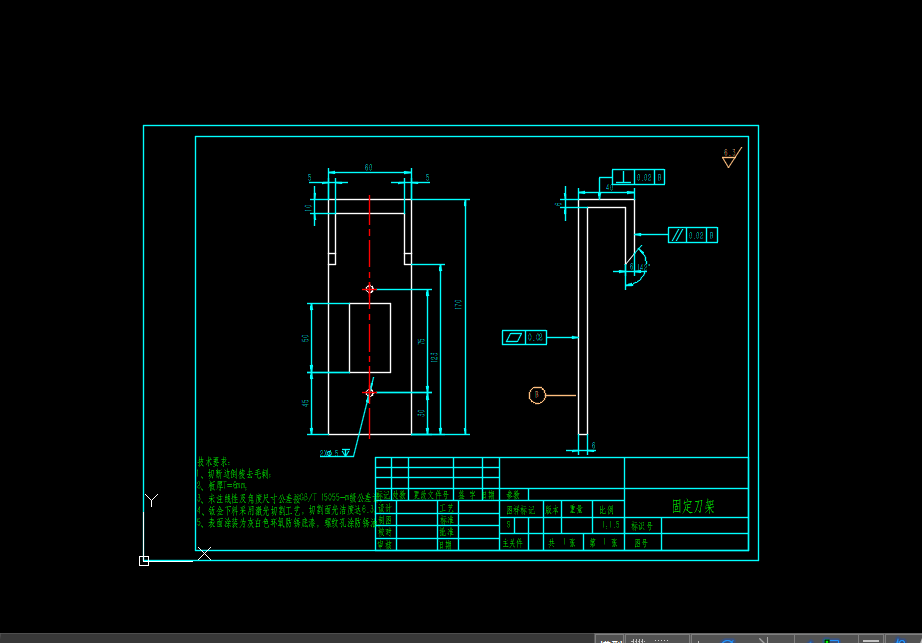The width and height of the screenshot is (922, 643).
Task: Select technical requirement line 板厚T=6mm
Action: point(222,486)
